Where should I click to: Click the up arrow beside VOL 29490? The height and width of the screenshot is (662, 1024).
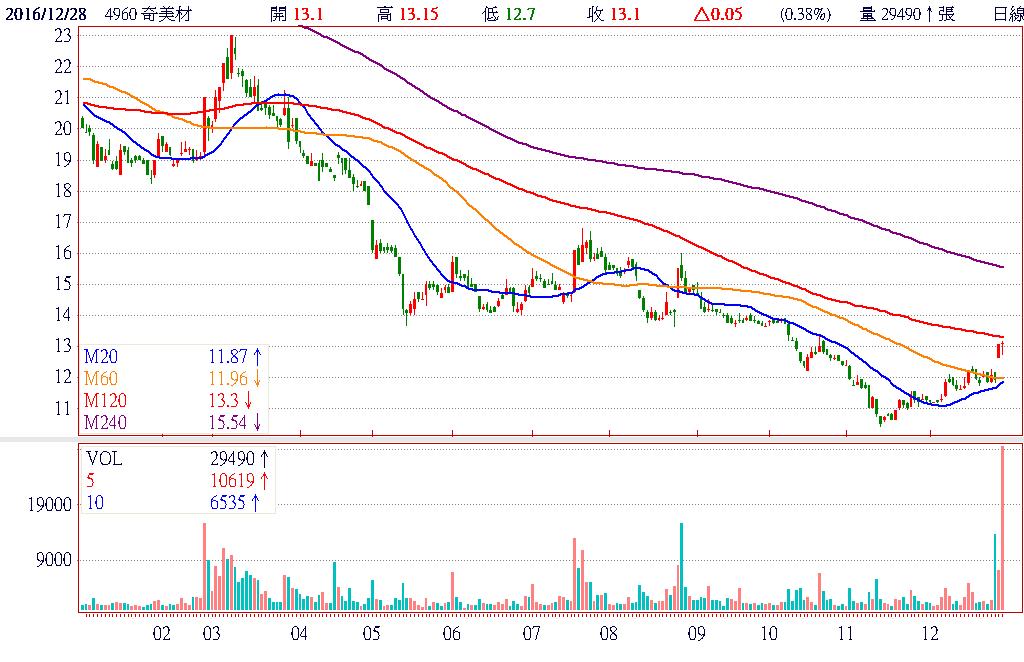[262, 458]
